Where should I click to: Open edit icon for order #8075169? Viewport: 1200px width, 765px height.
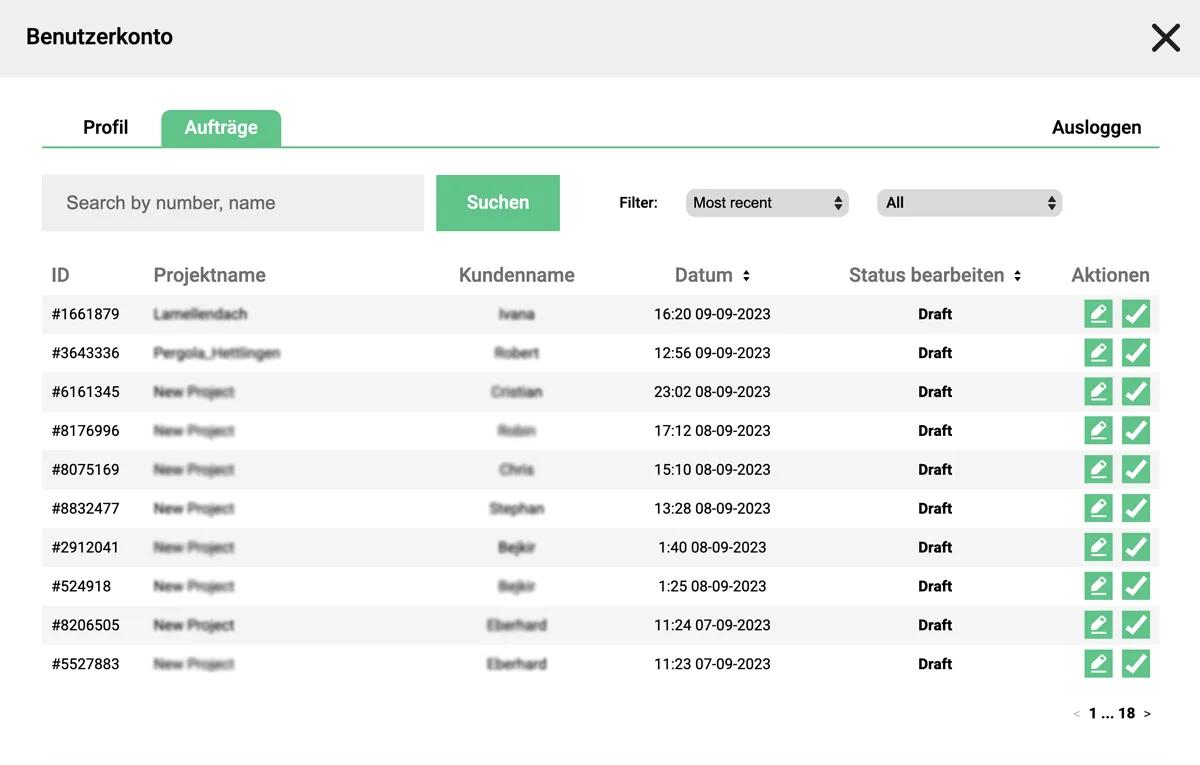pyautogui.click(x=1098, y=470)
